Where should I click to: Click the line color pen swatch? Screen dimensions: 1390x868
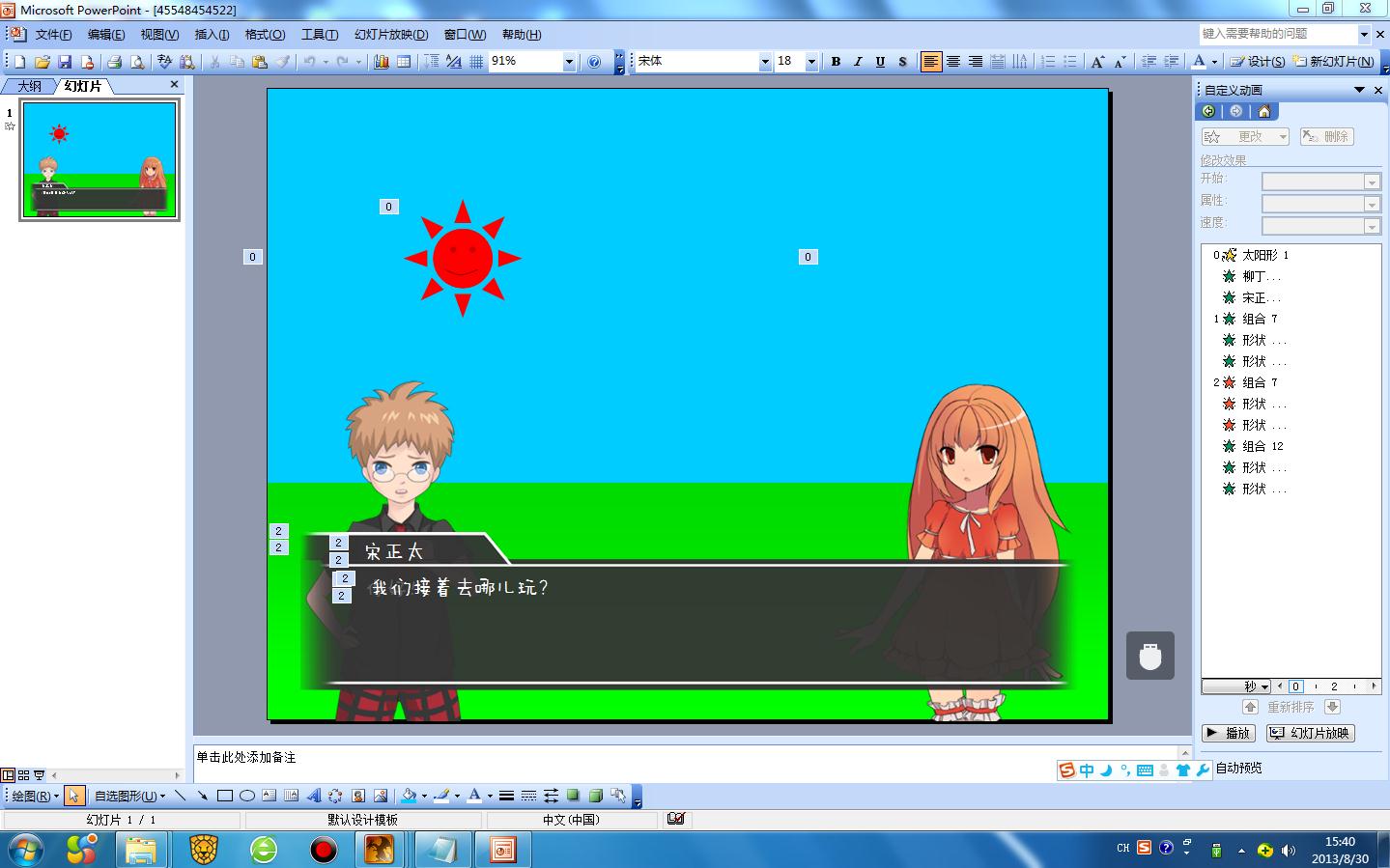[x=441, y=796]
